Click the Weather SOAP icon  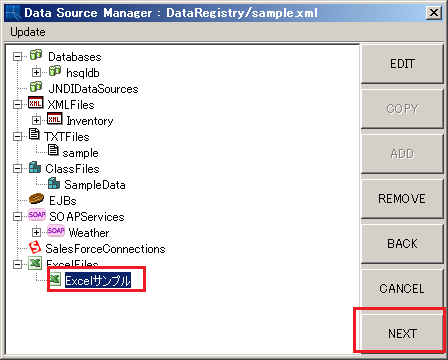[x=56, y=231]
